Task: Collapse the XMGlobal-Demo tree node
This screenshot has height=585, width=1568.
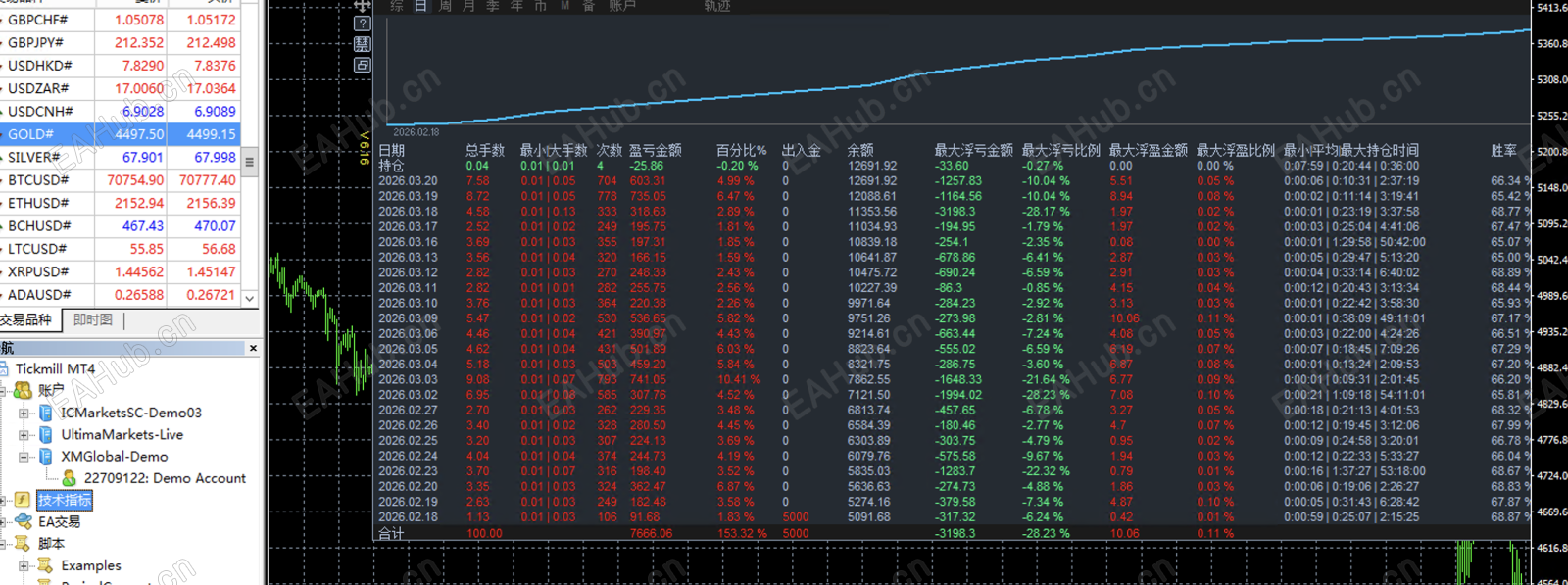Action: pyautogui.click(x=24, y=457)
